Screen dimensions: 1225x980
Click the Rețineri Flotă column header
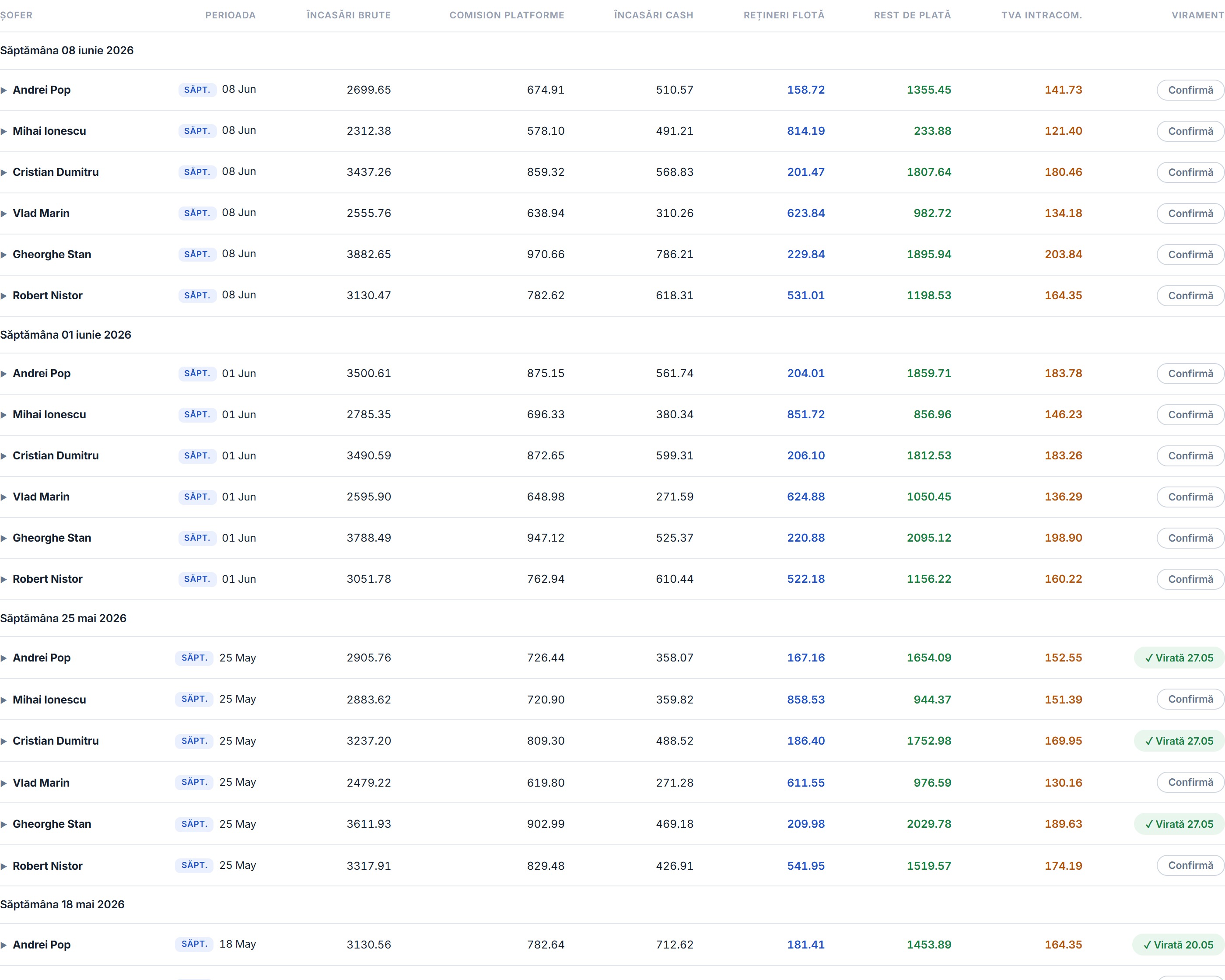pyautogui.click(x=784, y=15)
